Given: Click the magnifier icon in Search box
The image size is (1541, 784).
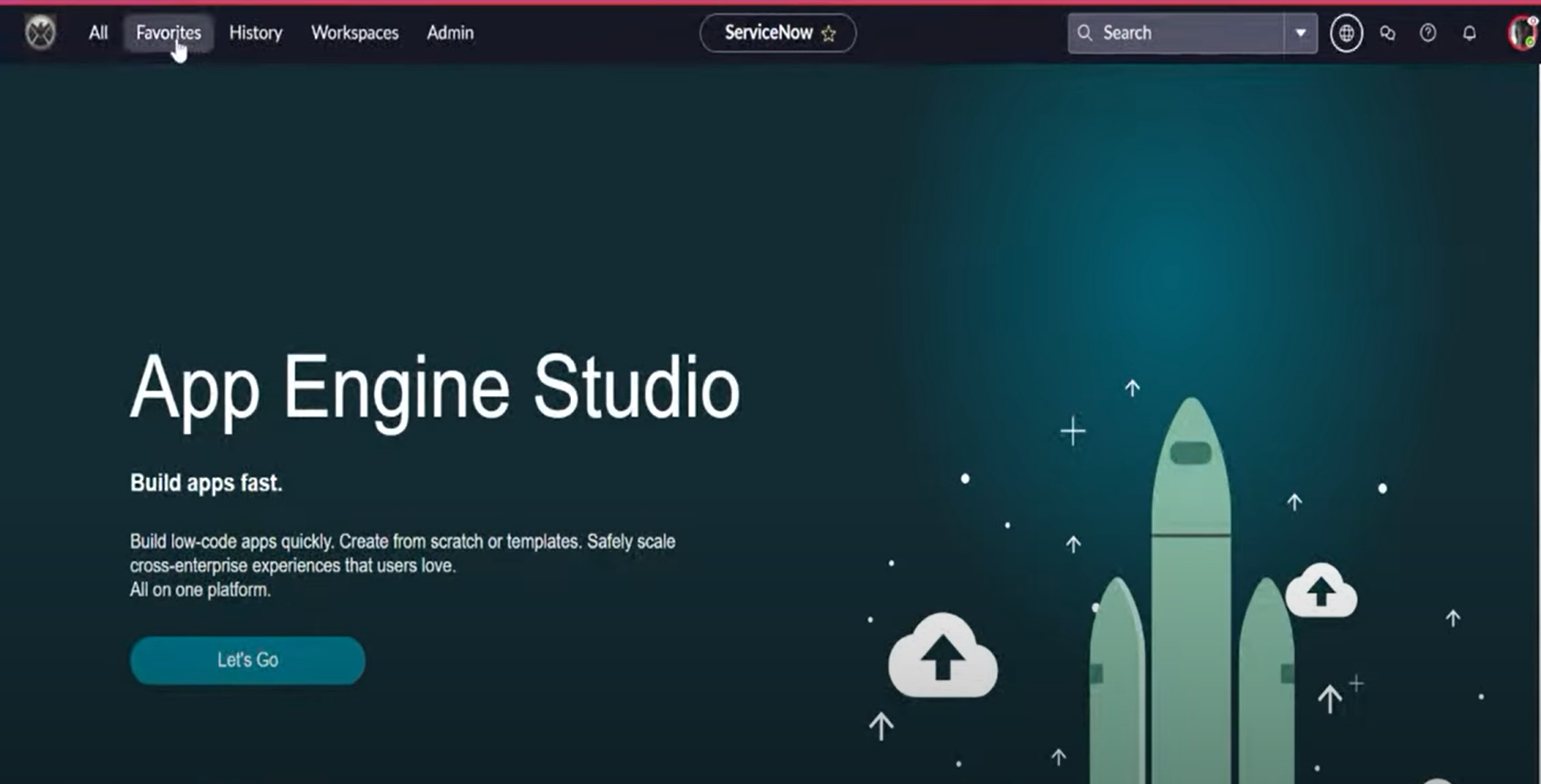Looking at the screenshot, I should [1085, 33].
